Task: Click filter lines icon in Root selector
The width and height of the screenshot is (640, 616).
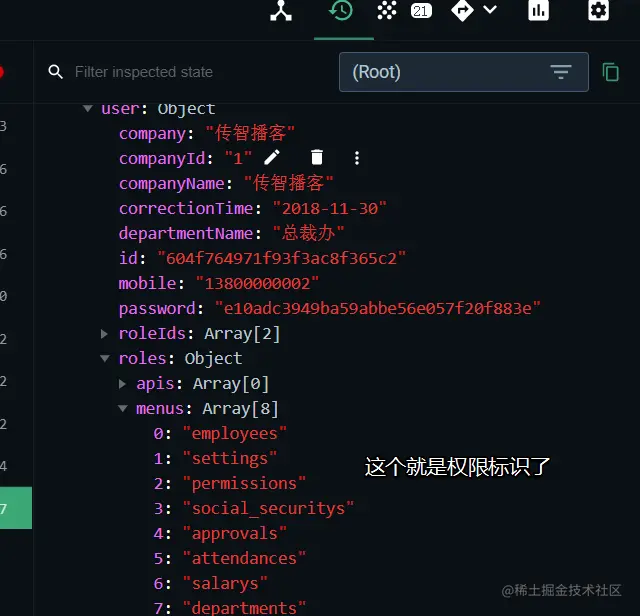Action: 561,72
